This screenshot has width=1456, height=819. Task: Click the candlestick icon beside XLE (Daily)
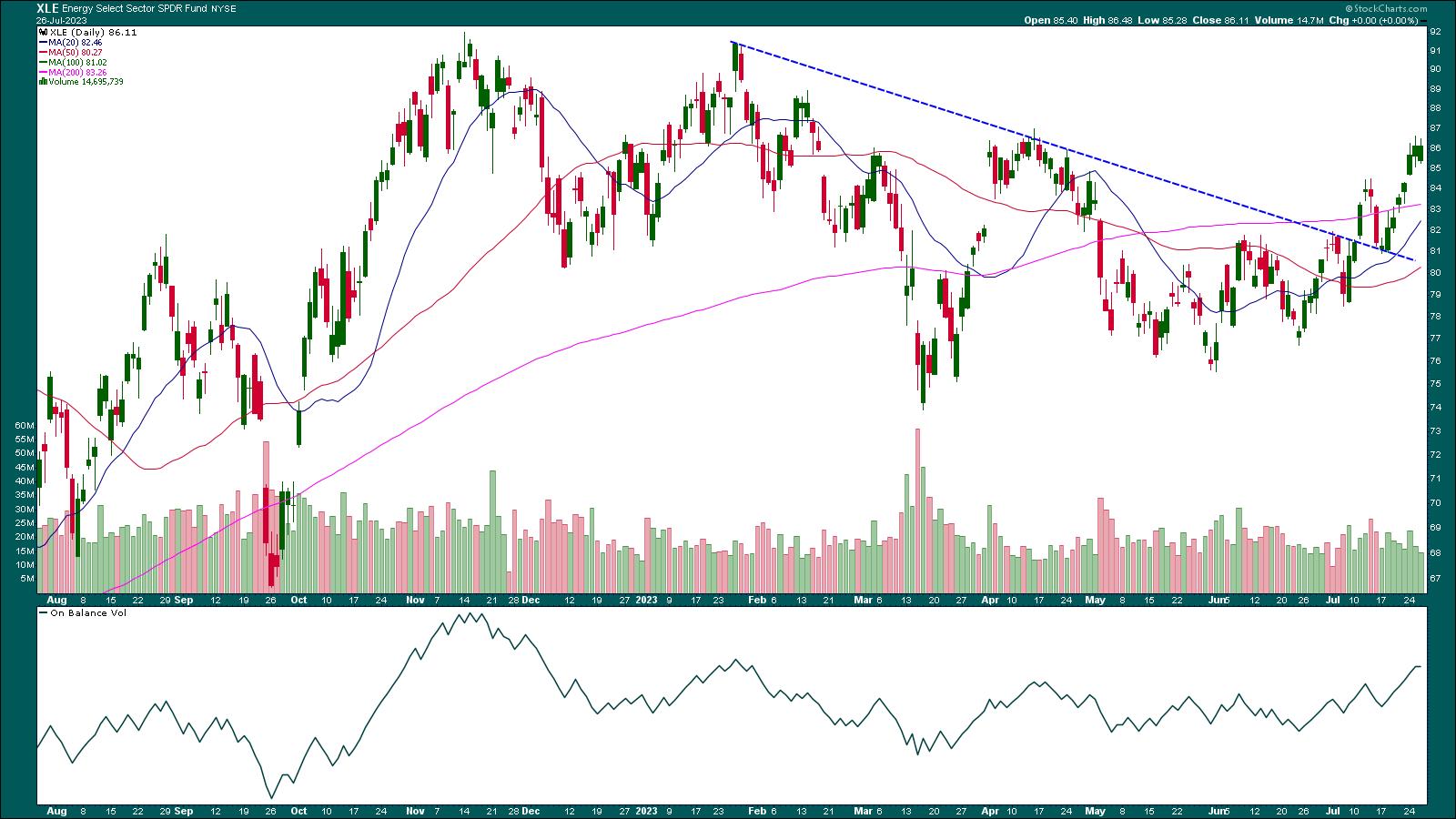click(x=42, y=32)
